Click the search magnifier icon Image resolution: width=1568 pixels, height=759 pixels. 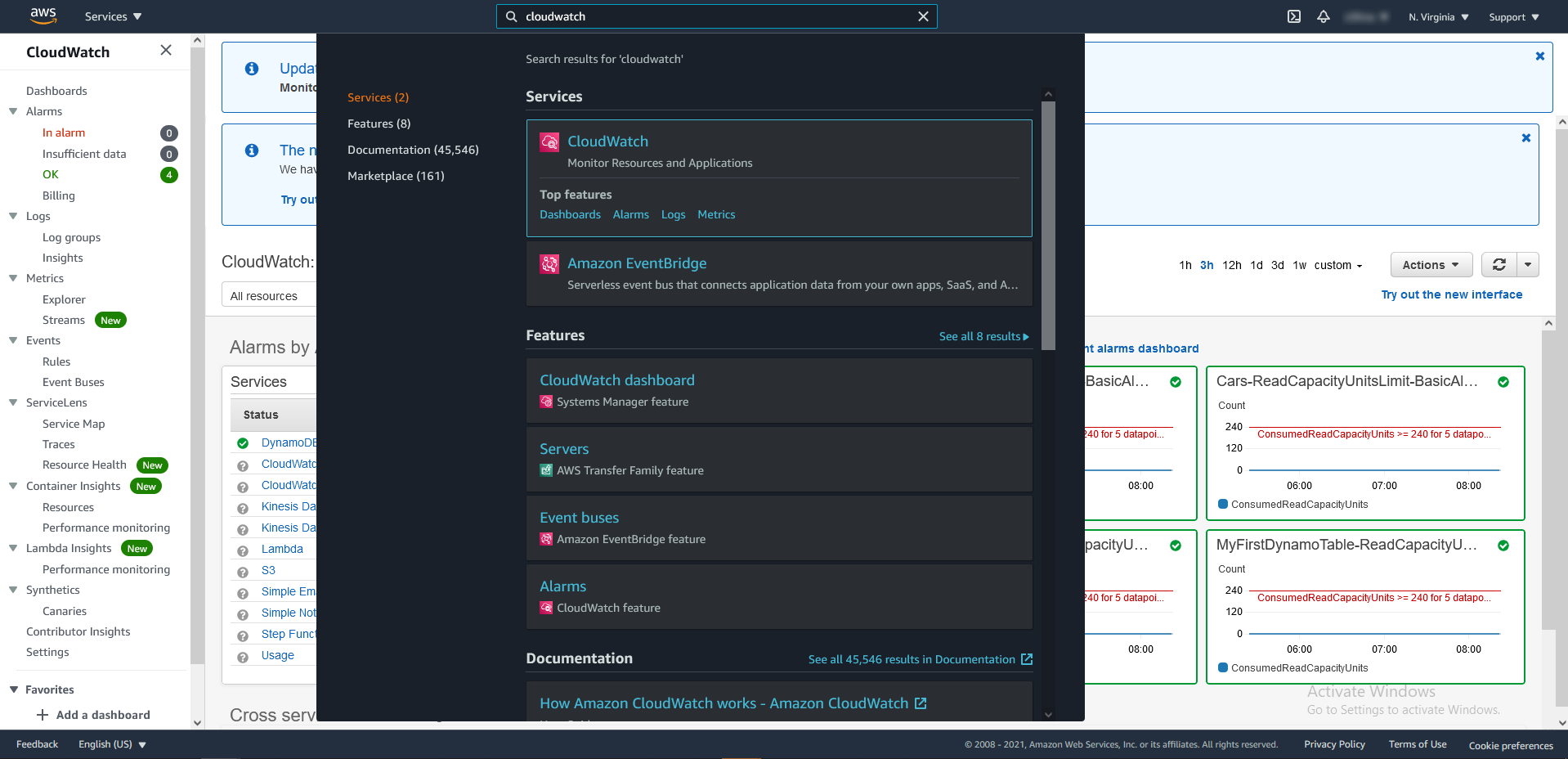coord(512,16)
